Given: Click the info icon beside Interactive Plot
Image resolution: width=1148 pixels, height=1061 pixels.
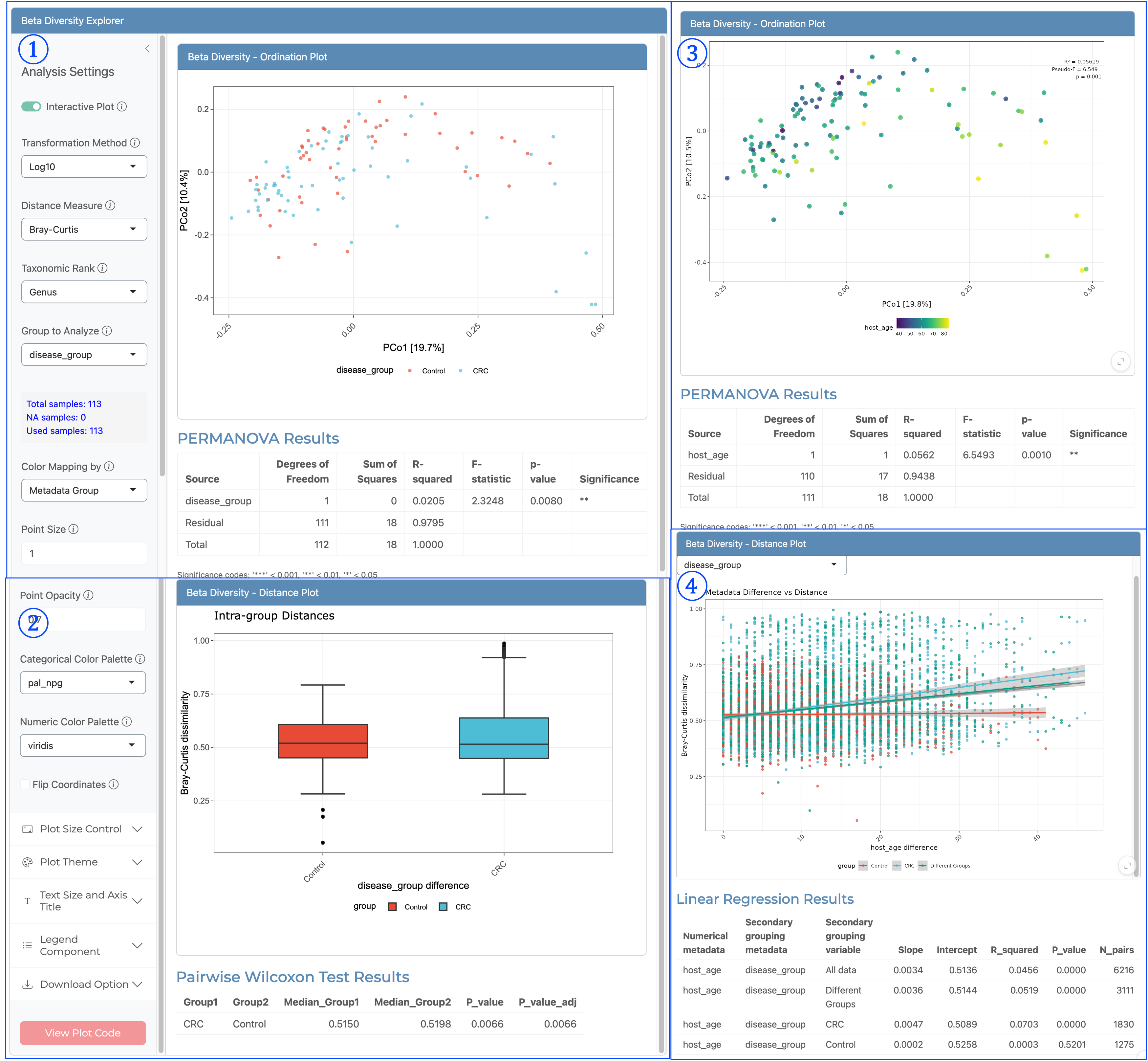Looking at the screenshot, I should (122, 107).
